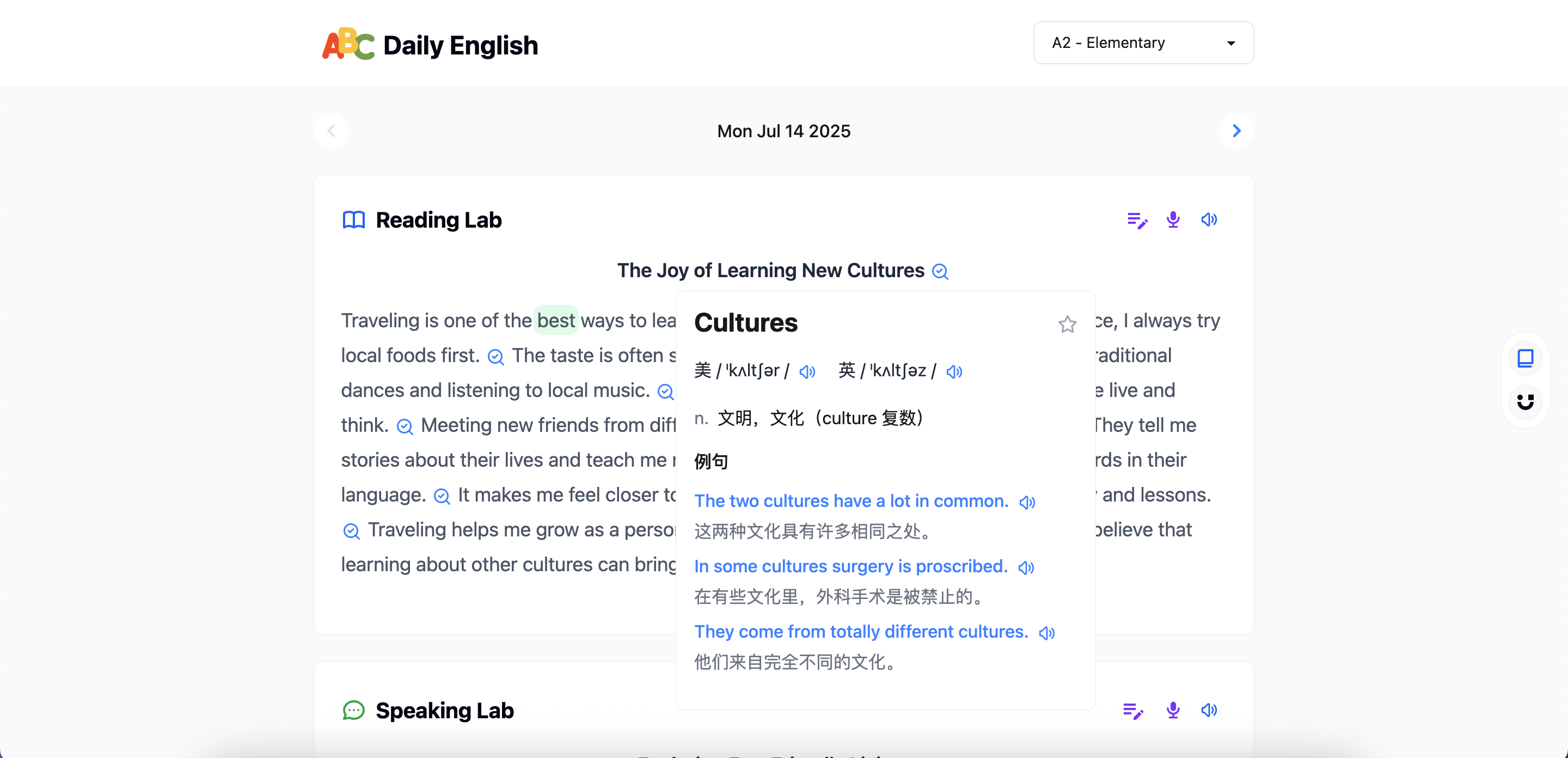Click the 'Cultures' heading in the dictionary popup

coord(746,323)
